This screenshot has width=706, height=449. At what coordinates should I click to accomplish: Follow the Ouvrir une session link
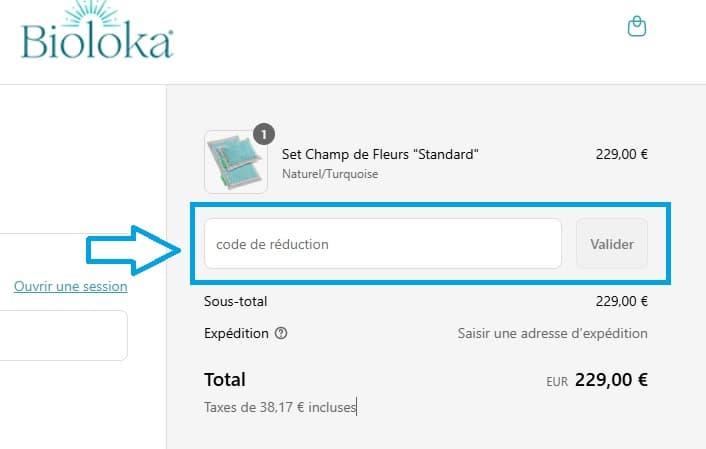pos(70,287)
